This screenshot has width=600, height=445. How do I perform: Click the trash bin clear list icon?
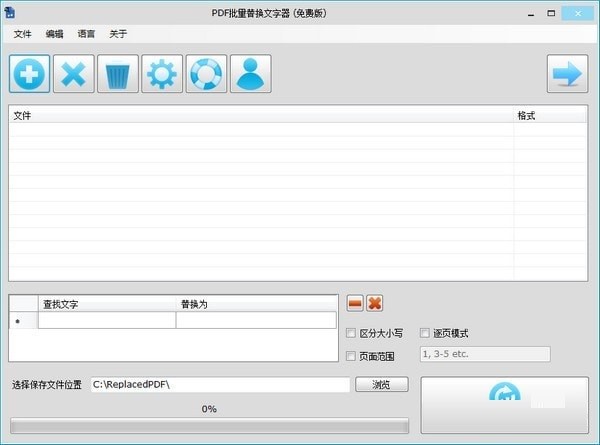coord(118,73)
